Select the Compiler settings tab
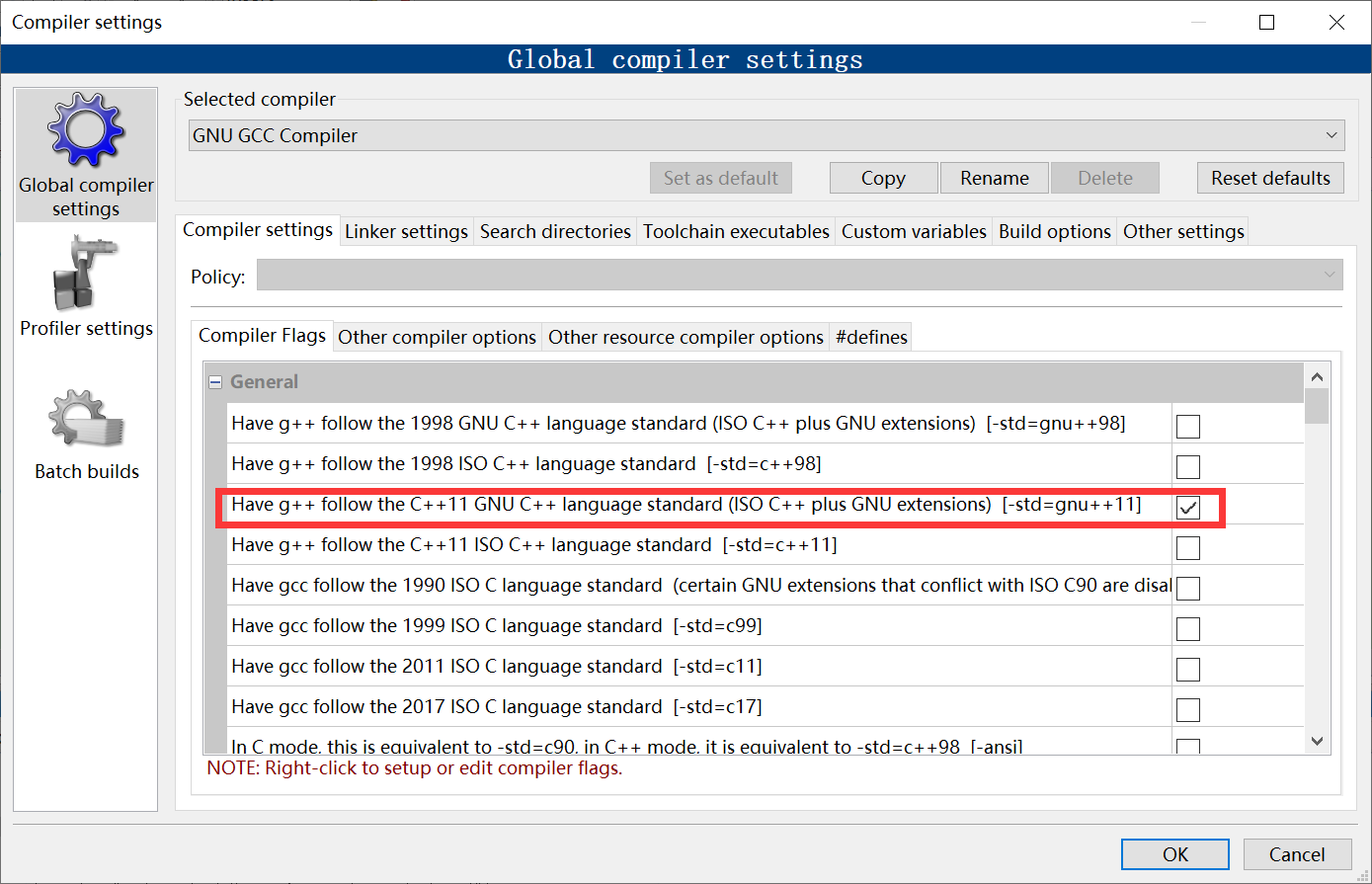 258,229
